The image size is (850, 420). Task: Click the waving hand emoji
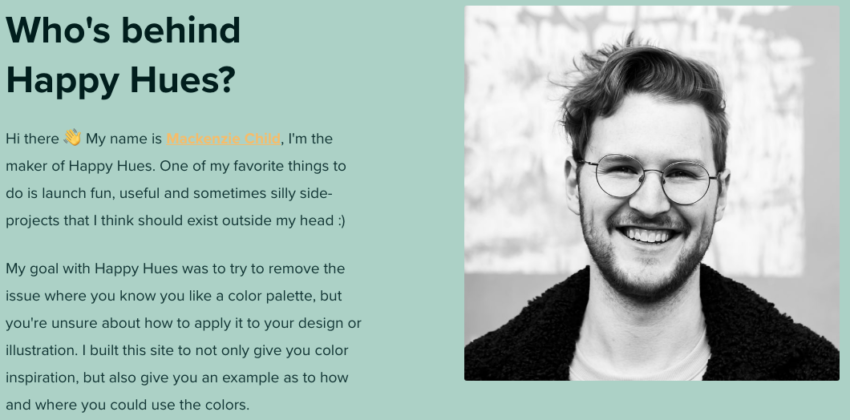coord(72,137)
